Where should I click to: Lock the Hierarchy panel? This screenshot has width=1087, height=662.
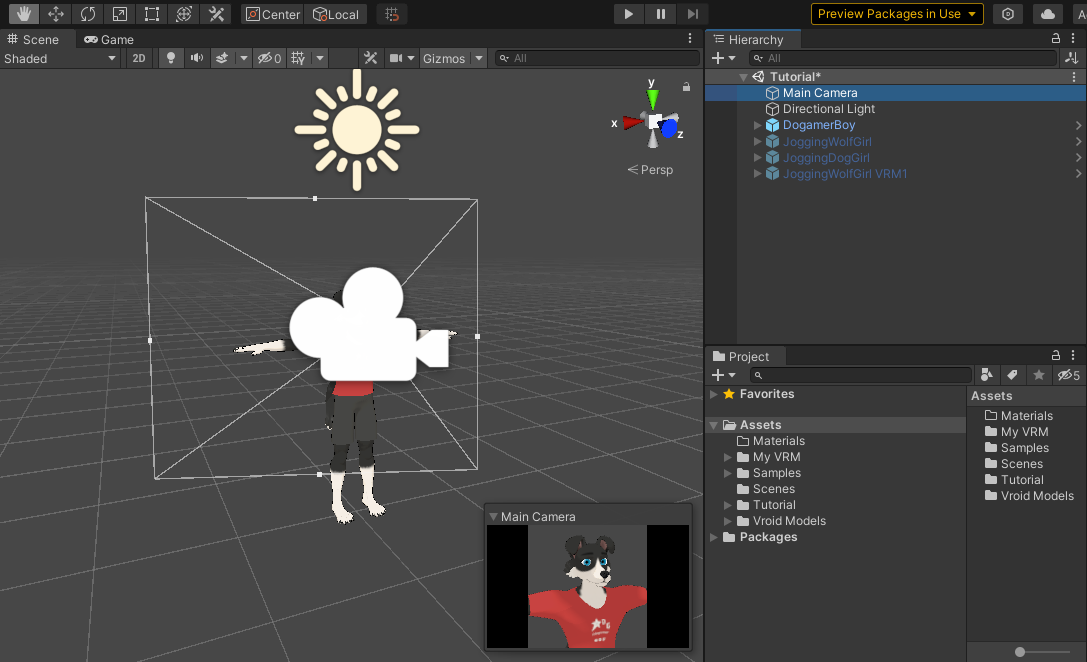pyautogui.click(x=1056, y=39)
